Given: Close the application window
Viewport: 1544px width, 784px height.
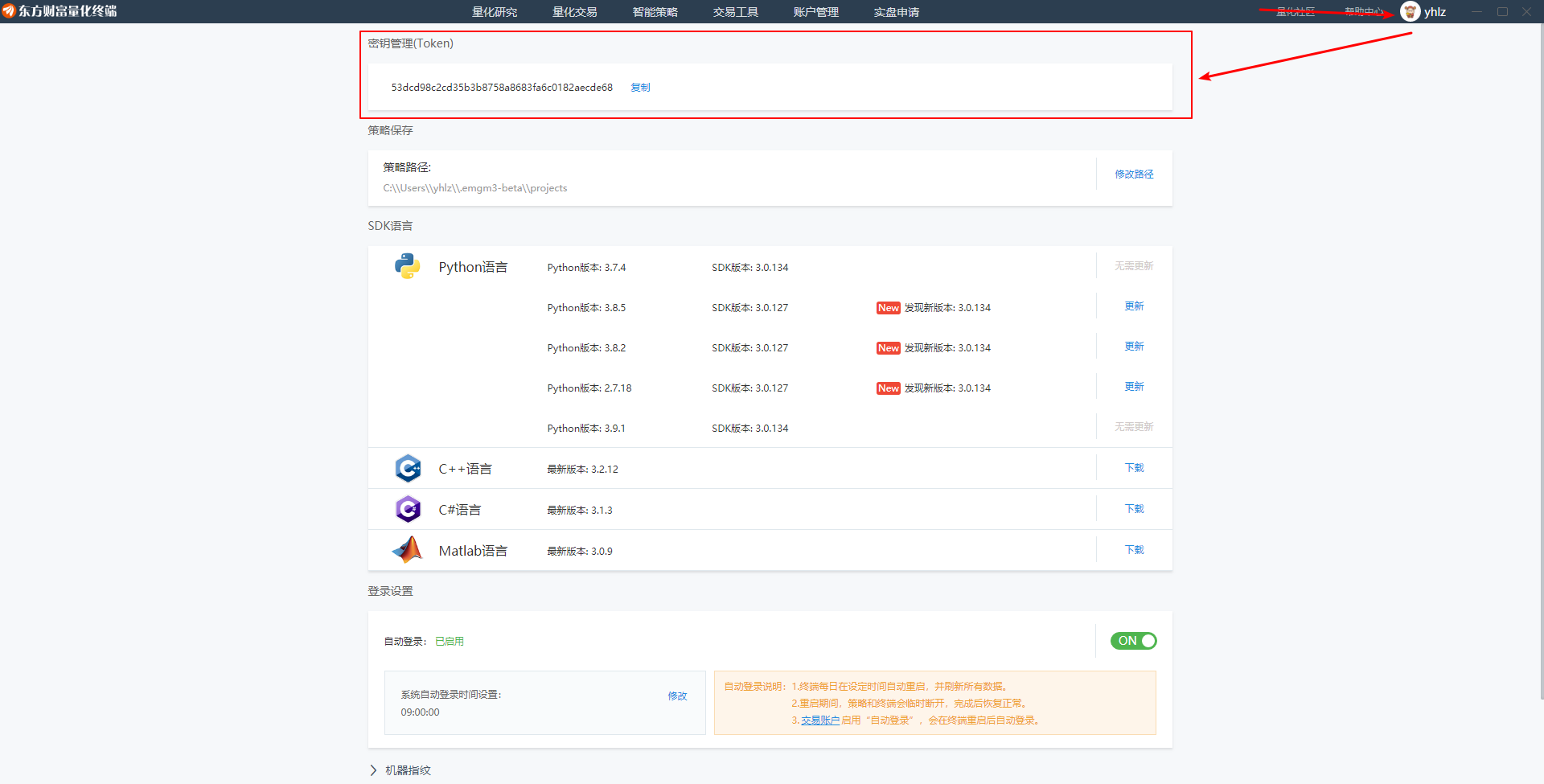Looking at the screenshot, I should pos(1526,12).
